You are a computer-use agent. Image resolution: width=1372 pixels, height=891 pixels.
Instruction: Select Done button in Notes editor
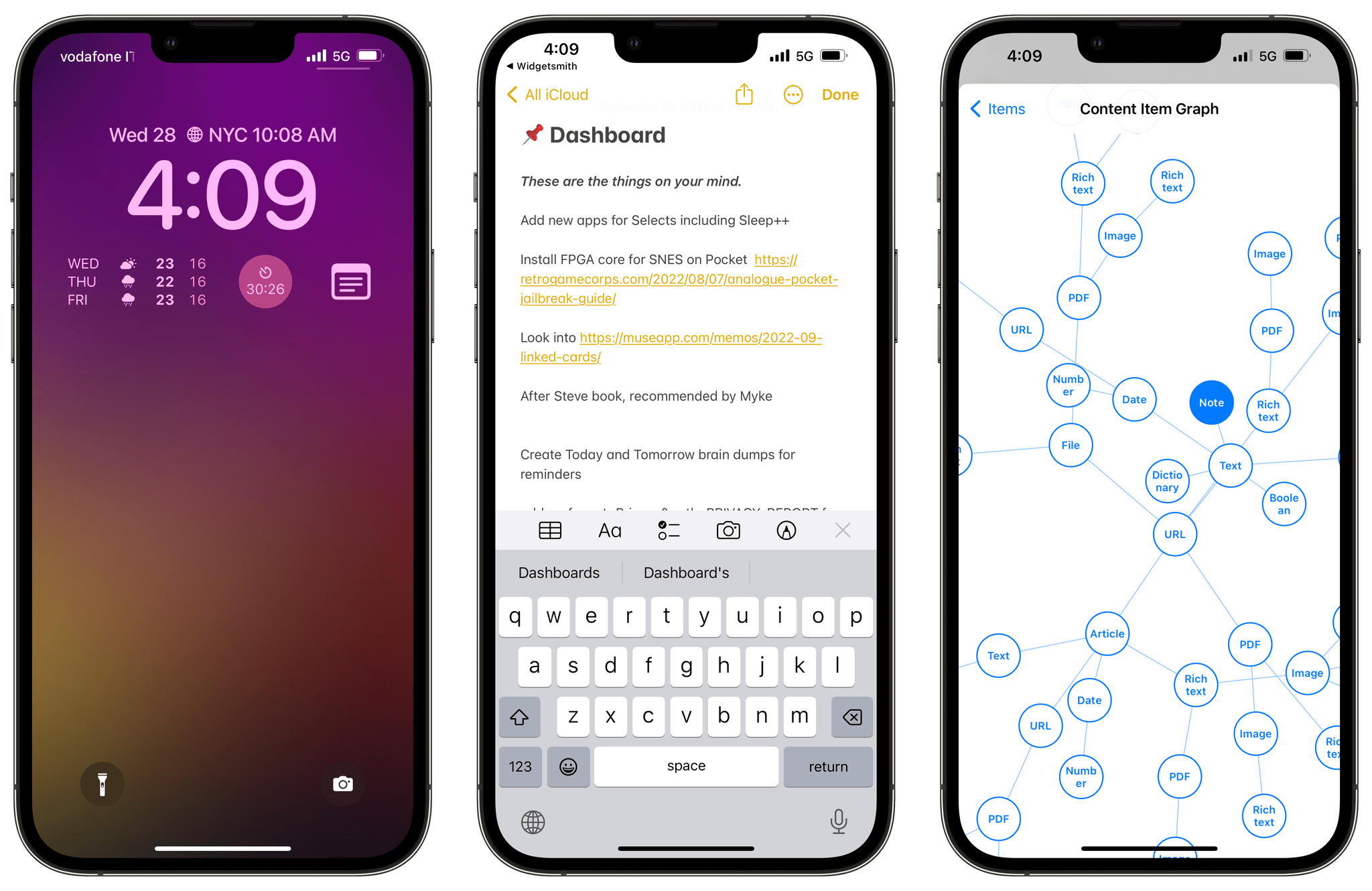point(844,93)
